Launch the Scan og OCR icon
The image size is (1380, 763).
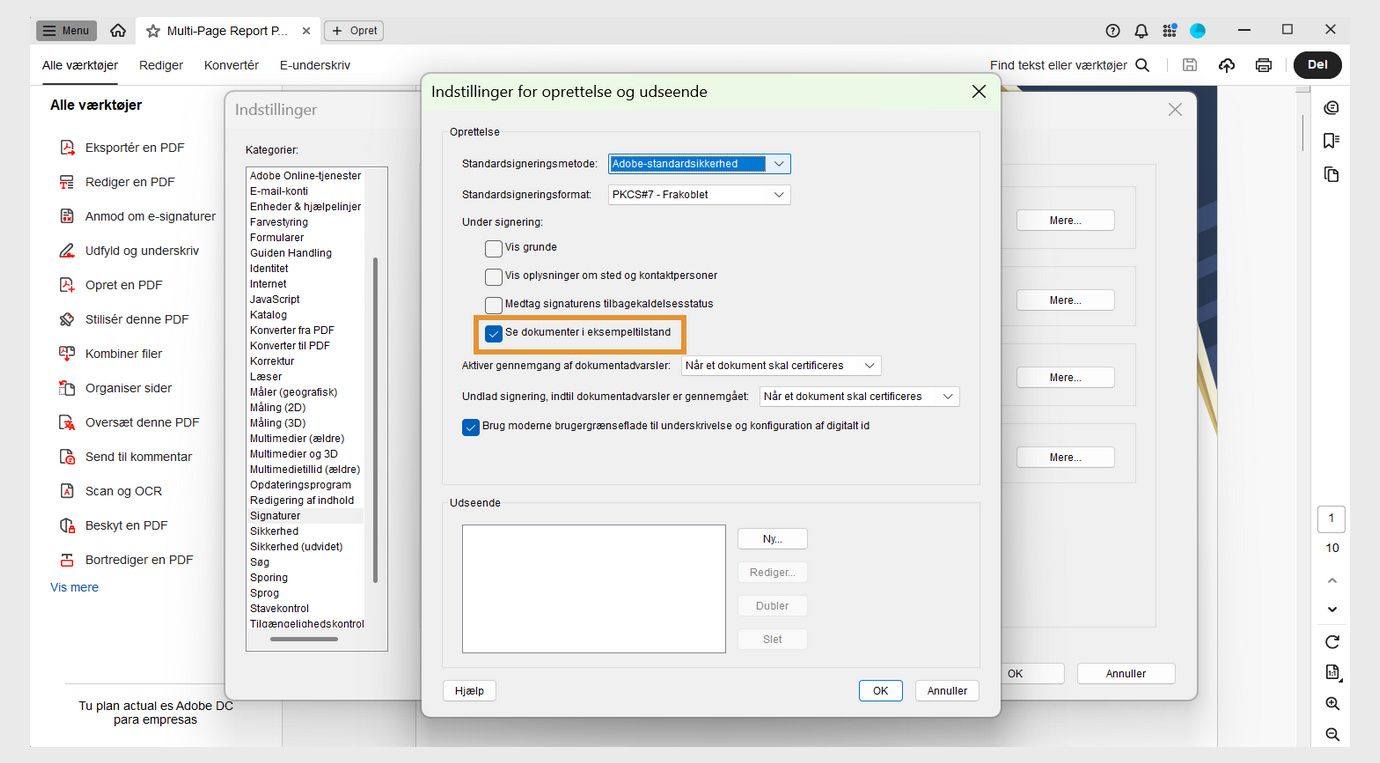(x=67, y=491)
